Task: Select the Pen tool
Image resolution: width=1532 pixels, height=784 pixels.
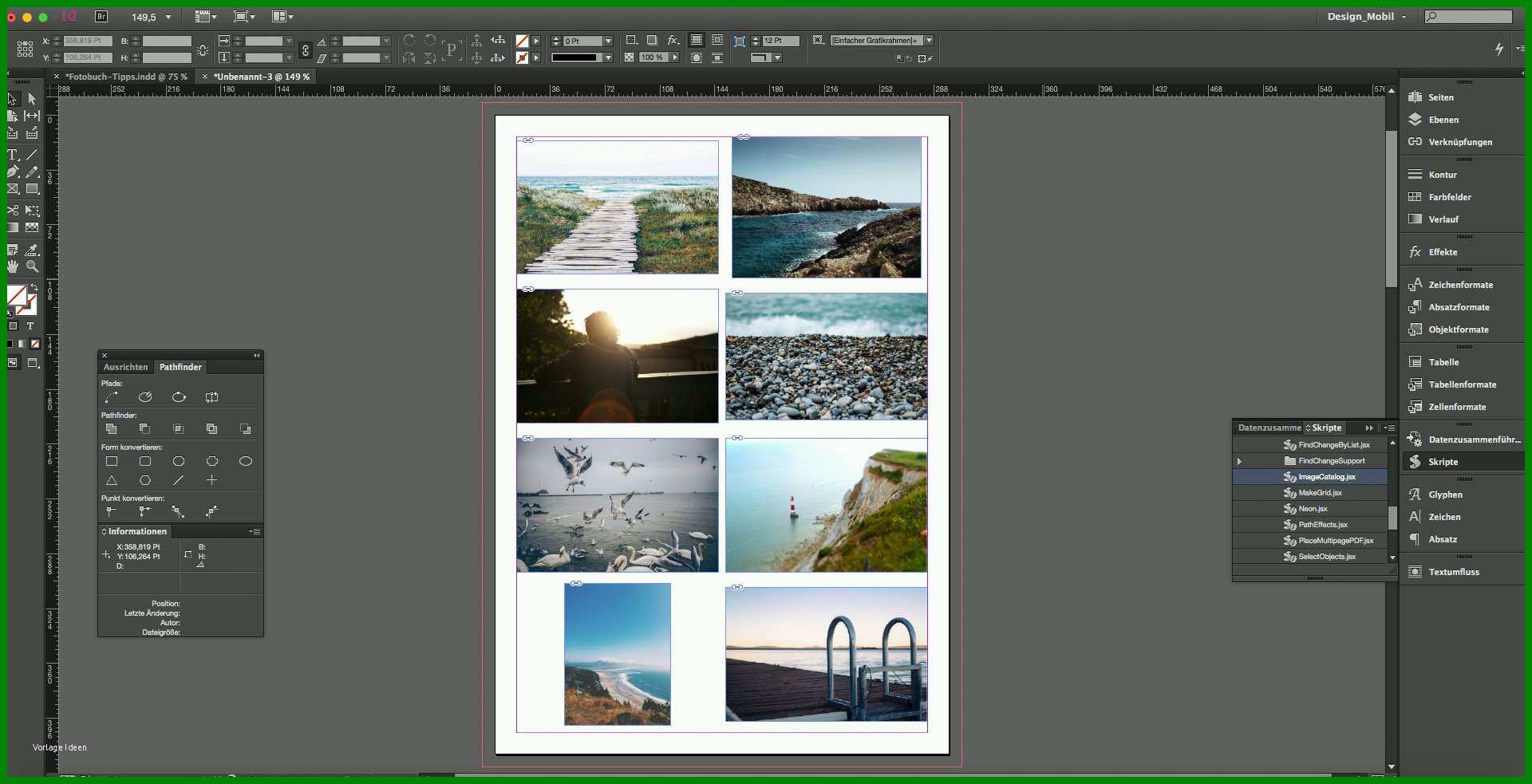Action: 12,171
